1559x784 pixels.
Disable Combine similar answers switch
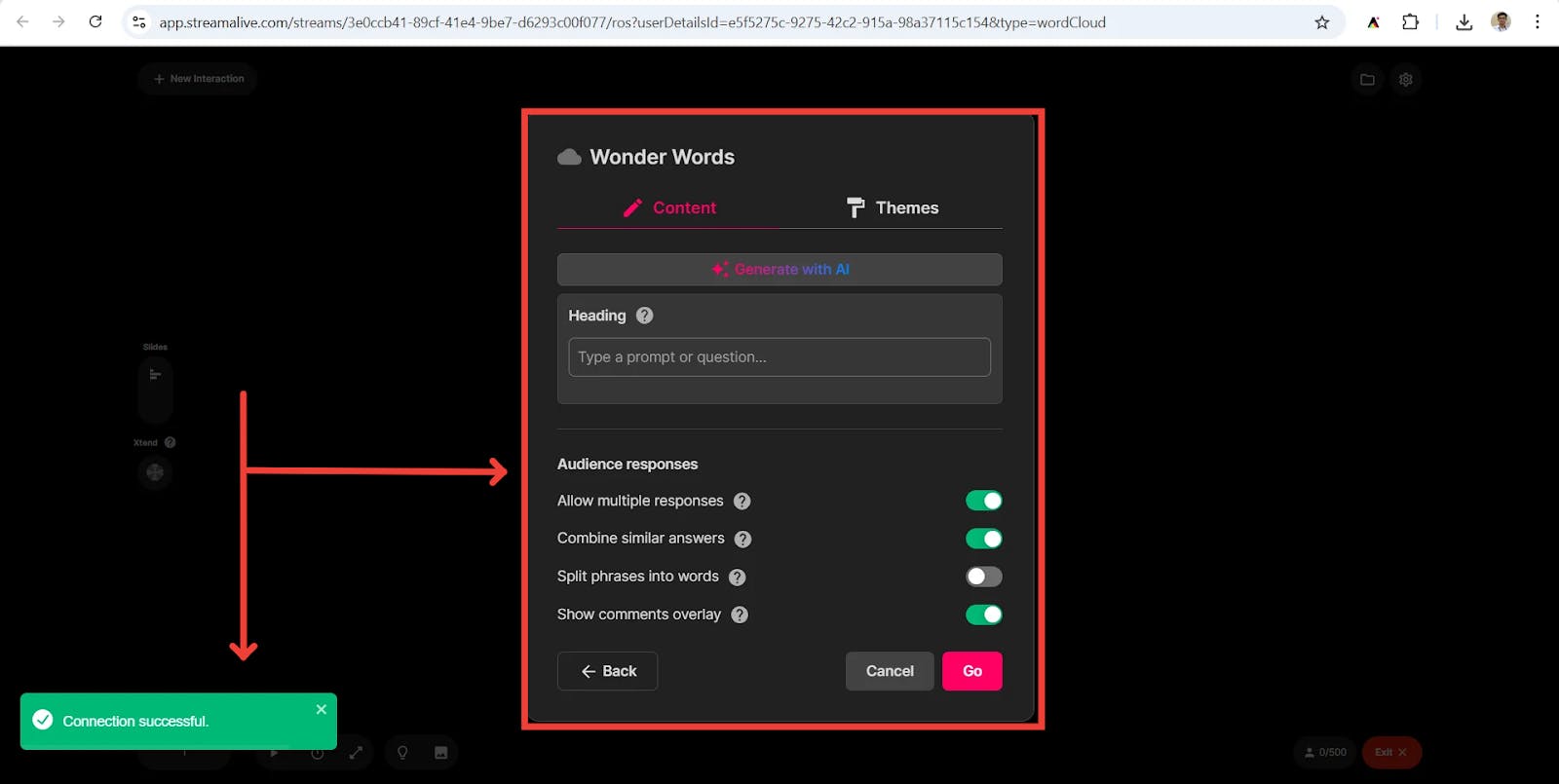(x=984, y=539)
